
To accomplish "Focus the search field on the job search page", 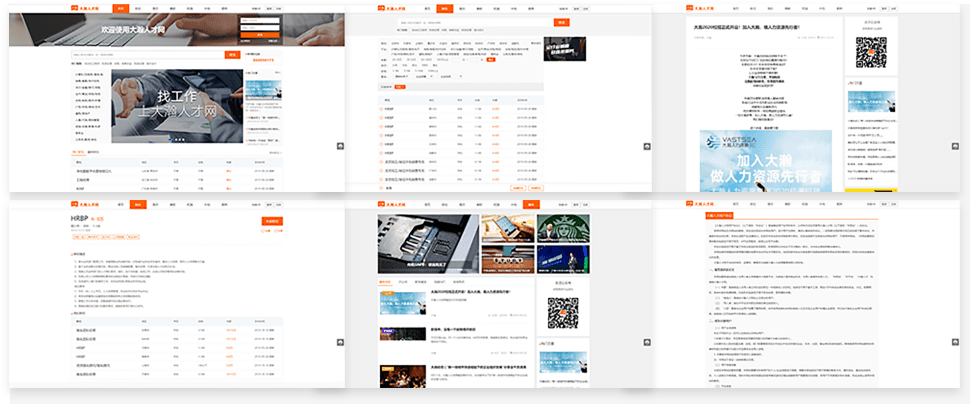I will tap(476, 22).
